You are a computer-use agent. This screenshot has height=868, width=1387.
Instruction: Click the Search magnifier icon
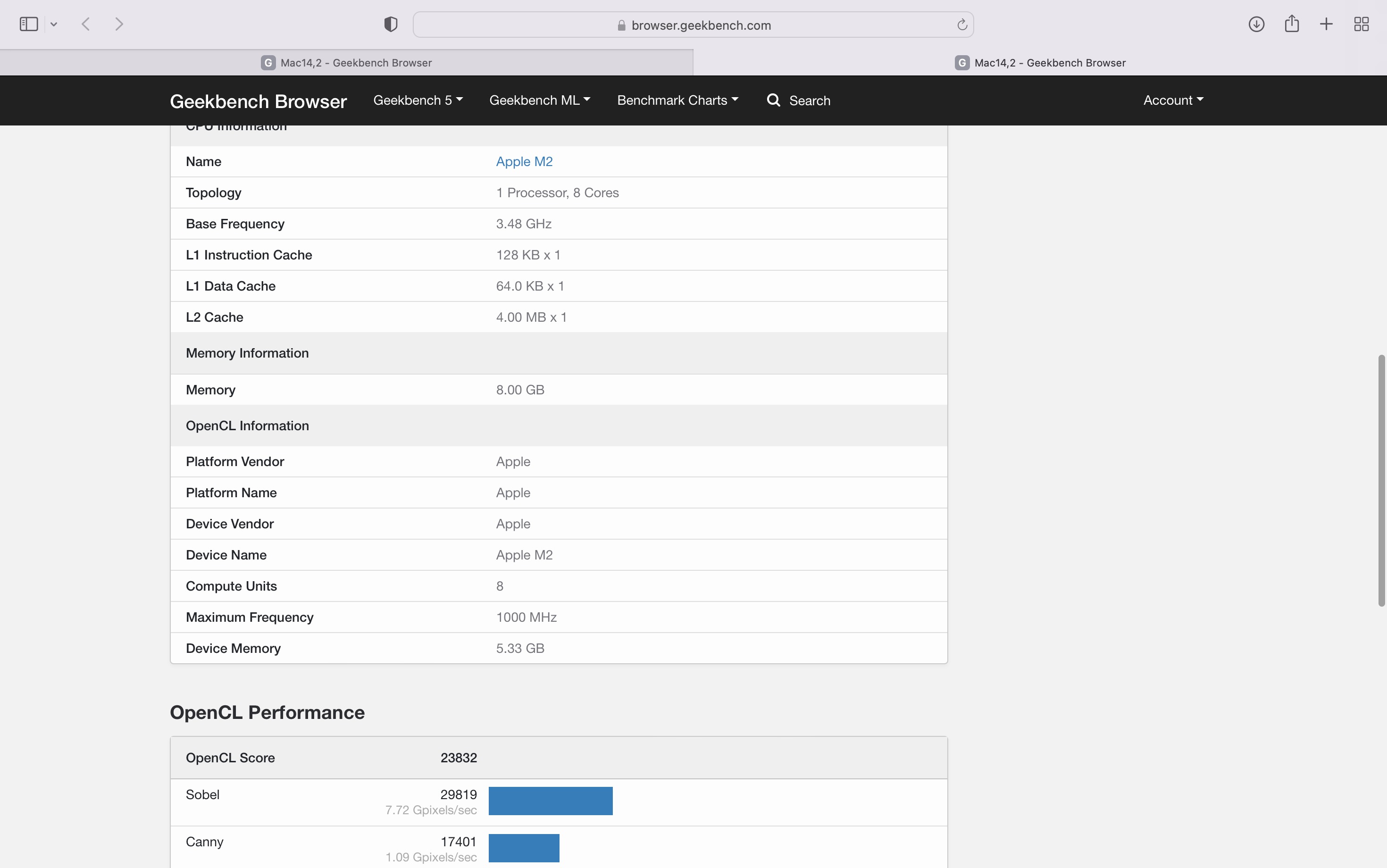pos(773,100)
